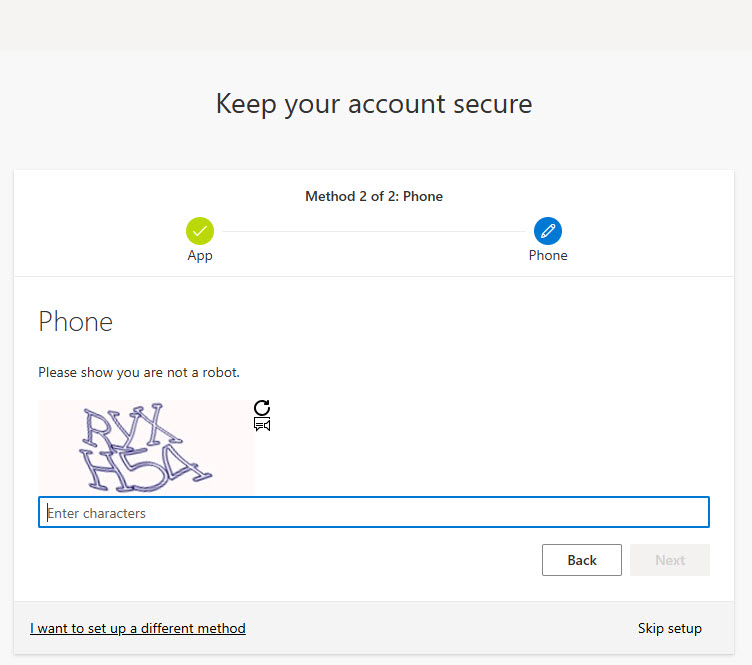The height and width of the screenshot is (665, 752).
Task: Click the large Phone section heading
Action: [x=76, y=321]
